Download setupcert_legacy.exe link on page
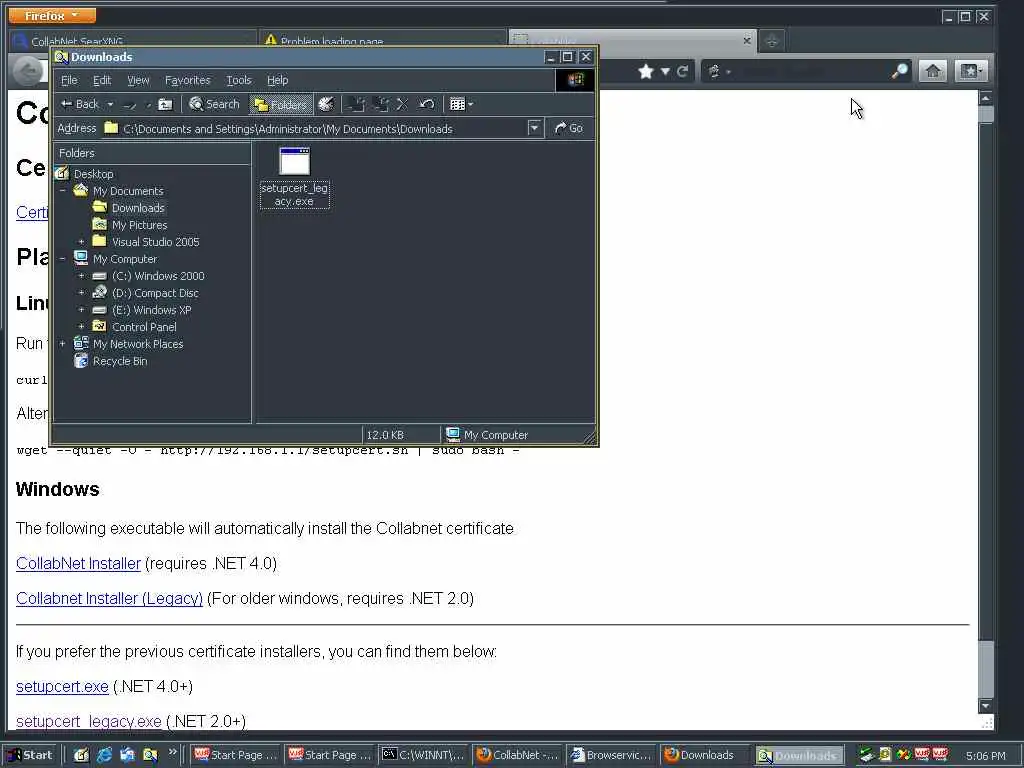 [x=88, y=721]
